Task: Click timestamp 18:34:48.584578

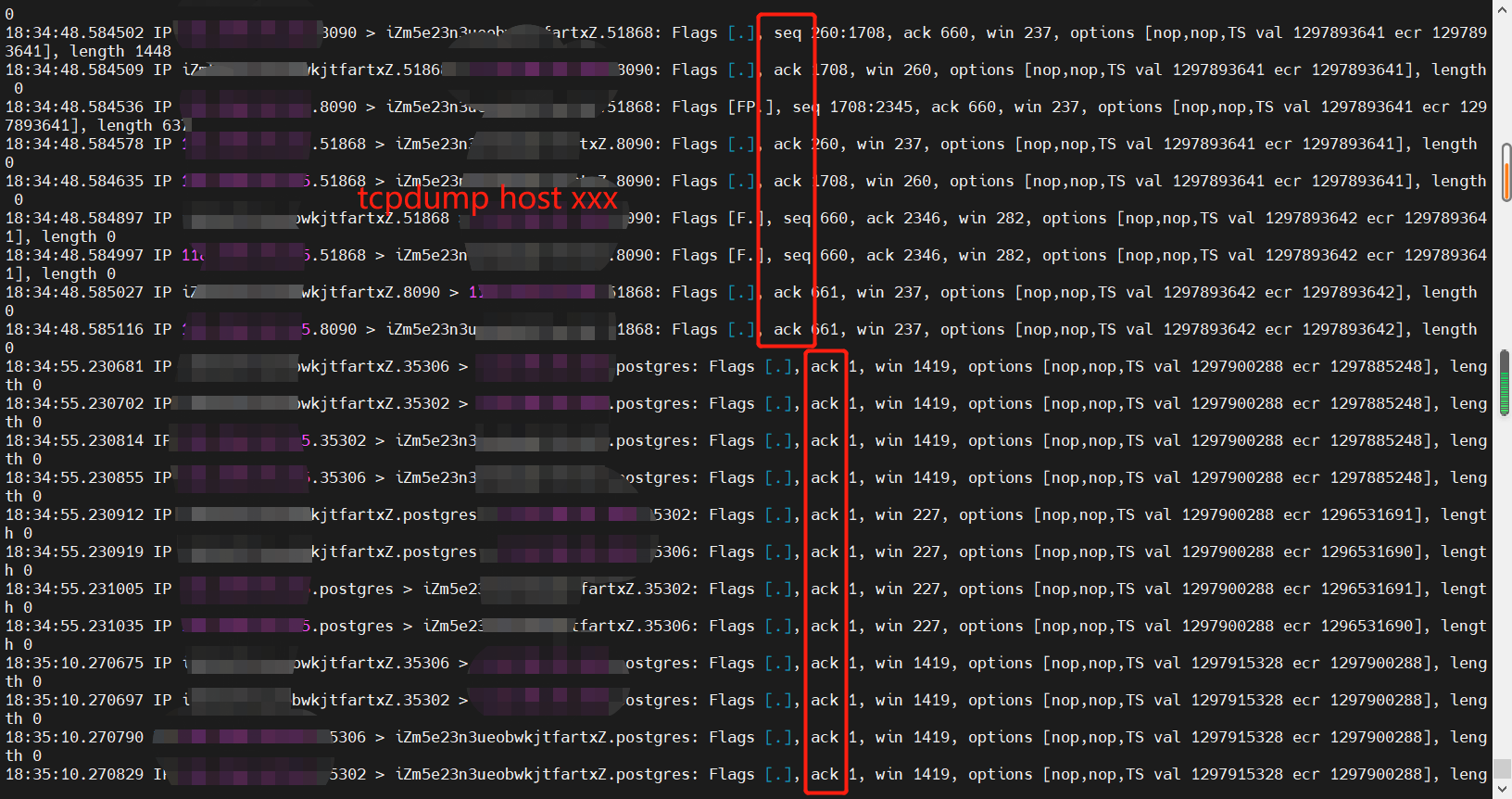Action: click(x=75, y=144)
